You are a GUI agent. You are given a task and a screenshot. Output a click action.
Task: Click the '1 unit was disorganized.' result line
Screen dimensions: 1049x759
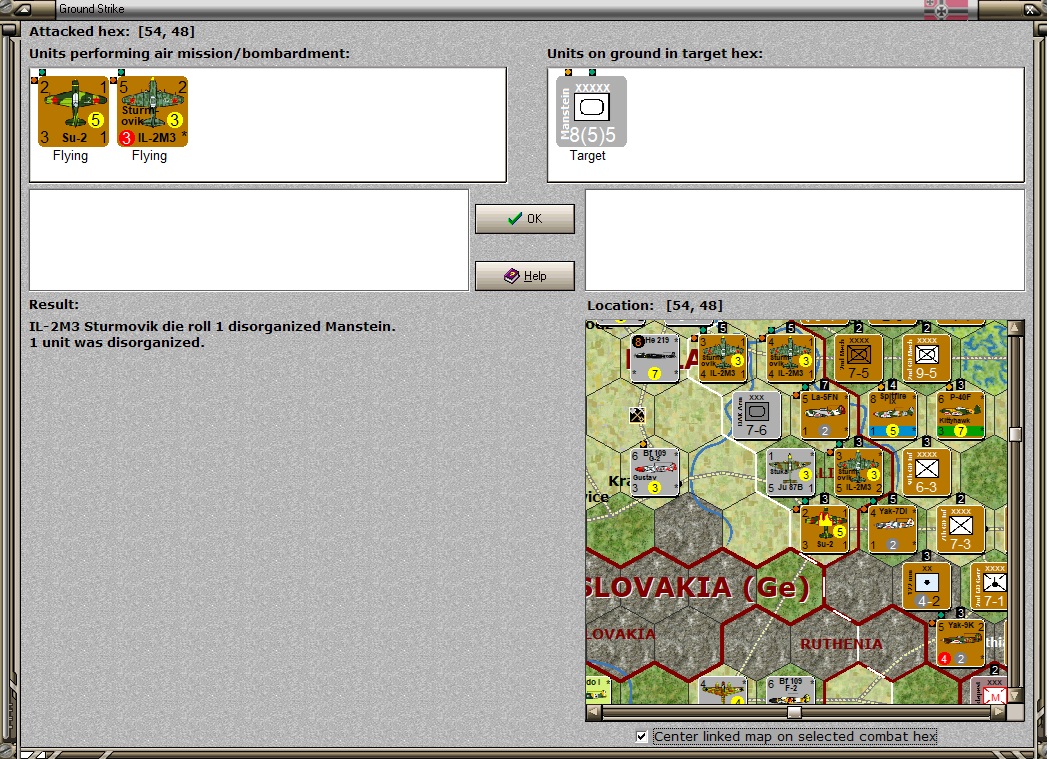(x=116, y=342)
